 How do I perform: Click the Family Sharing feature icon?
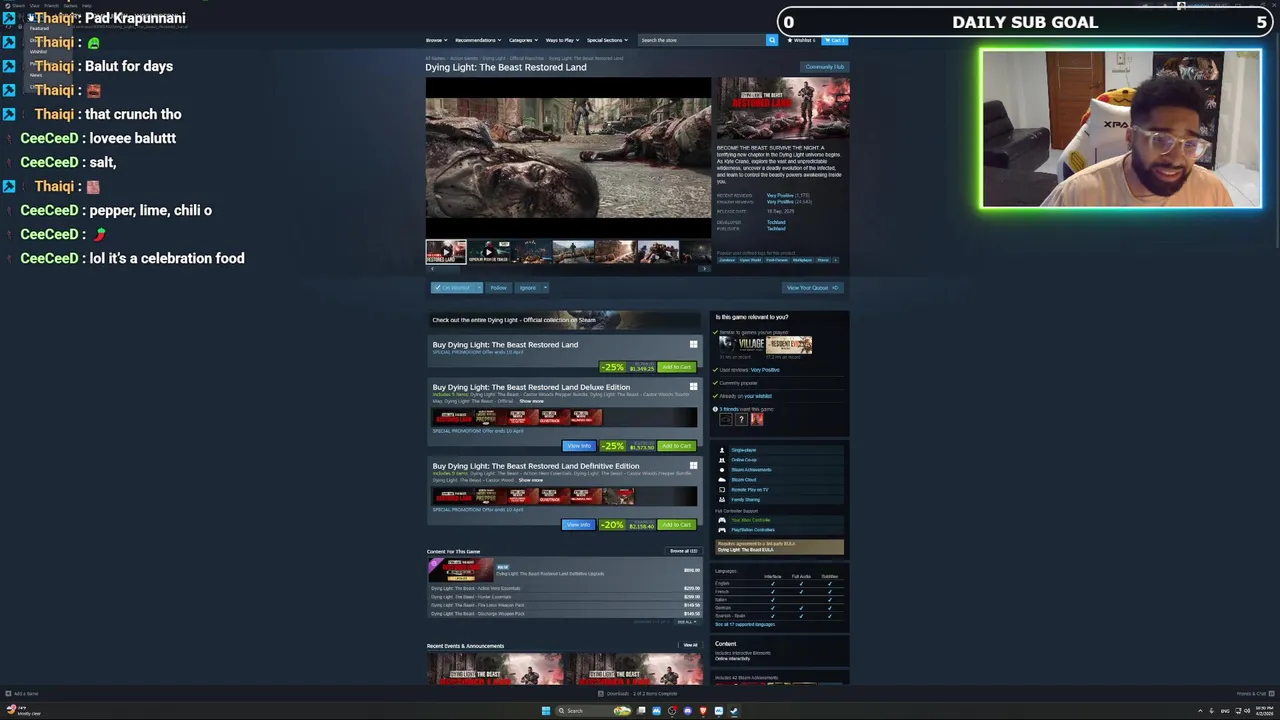point(722,499)
